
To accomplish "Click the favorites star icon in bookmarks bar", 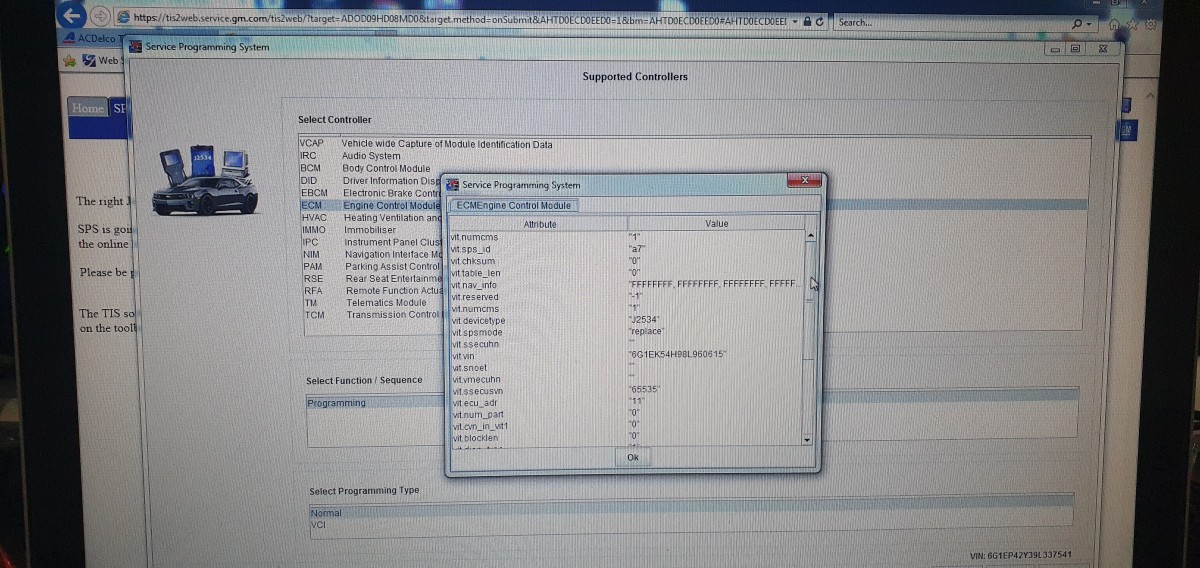I will coord(69,60).
